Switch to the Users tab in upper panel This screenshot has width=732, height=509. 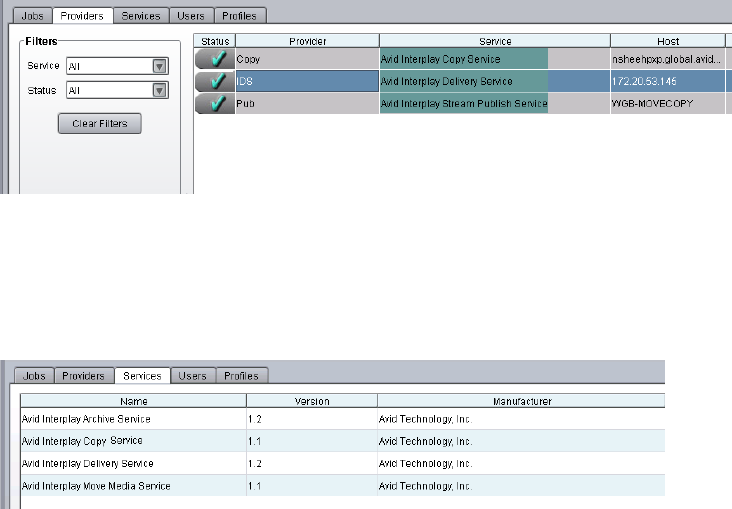191,16
